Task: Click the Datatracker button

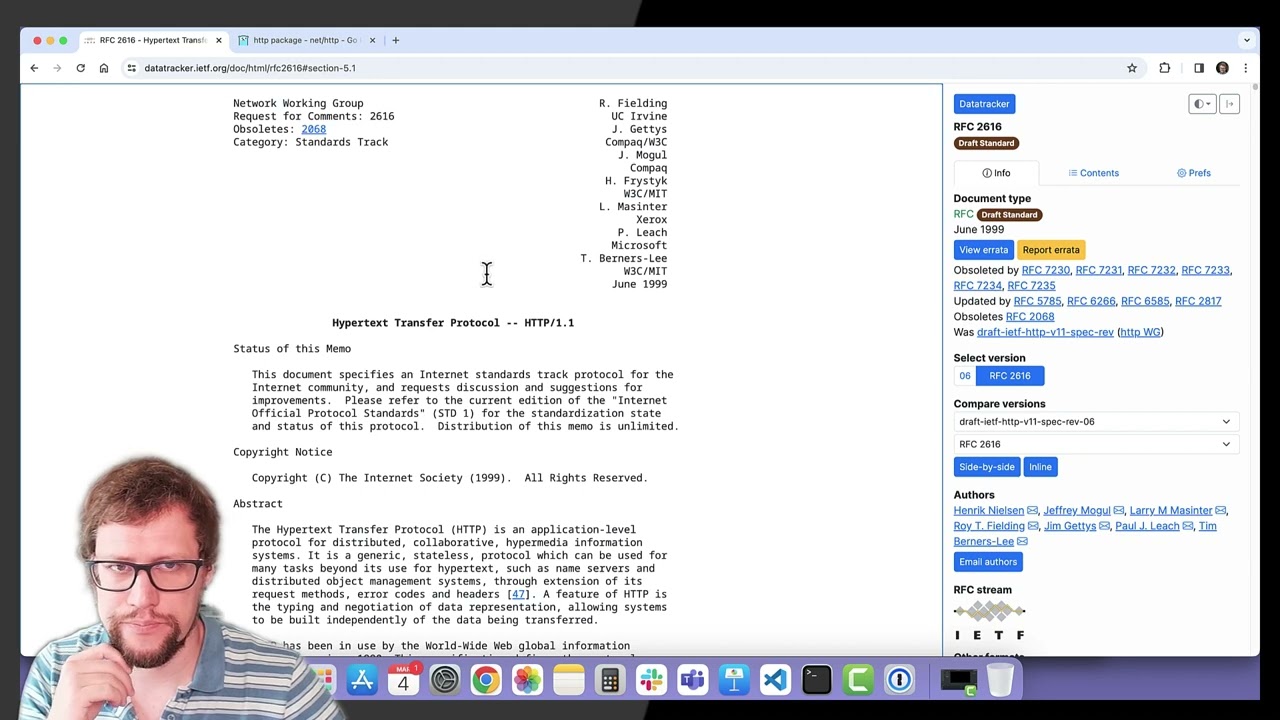Action: pos(984,104)
